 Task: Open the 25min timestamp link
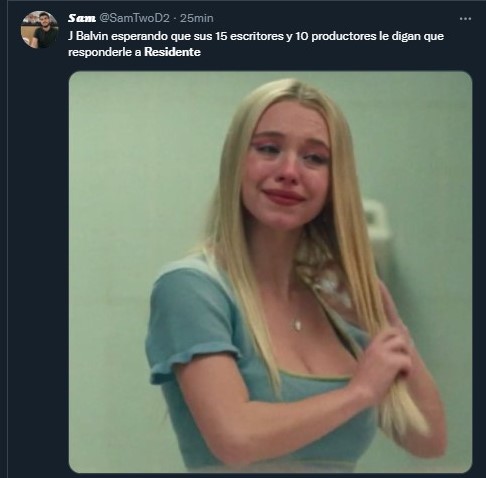point(197,18)
